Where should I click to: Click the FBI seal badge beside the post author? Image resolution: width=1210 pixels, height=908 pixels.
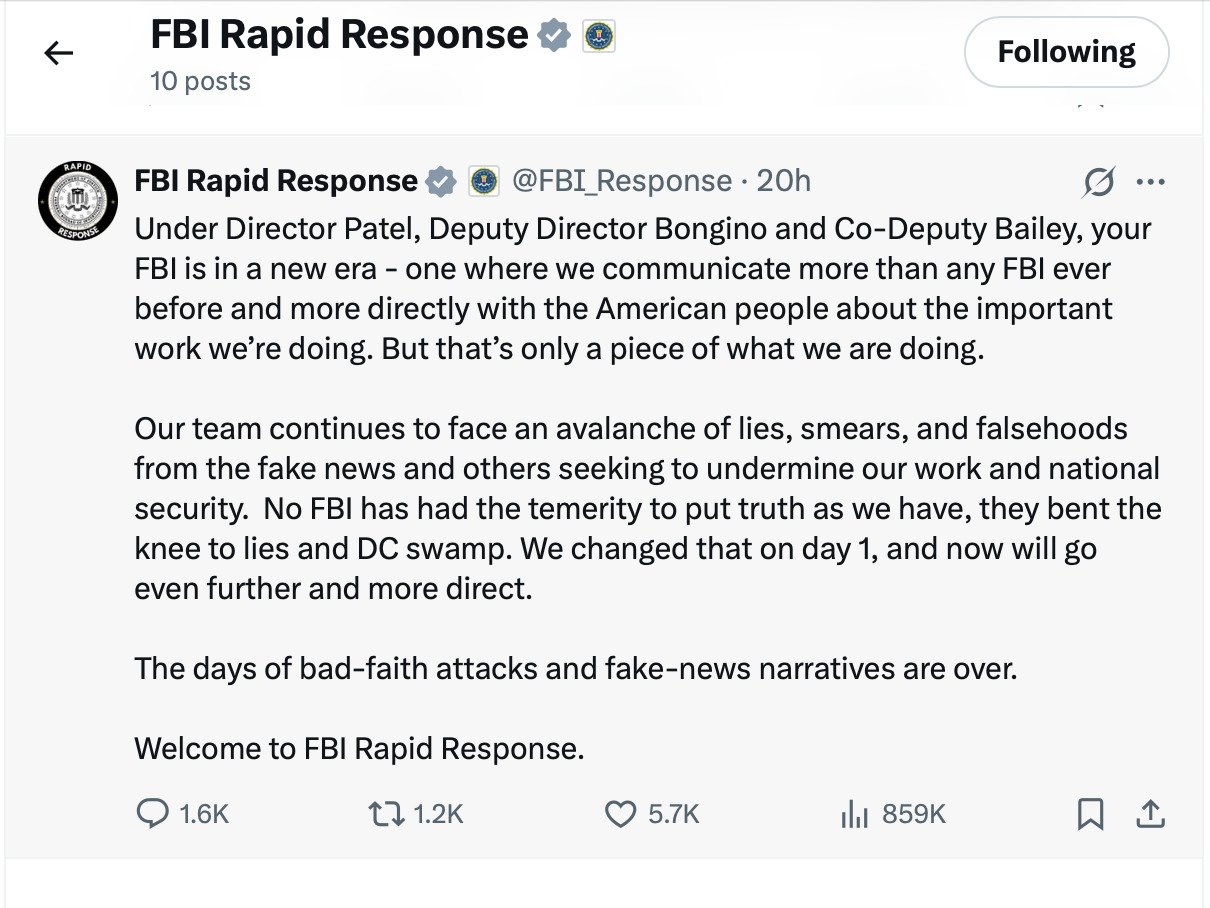click(x=484, y=181)
